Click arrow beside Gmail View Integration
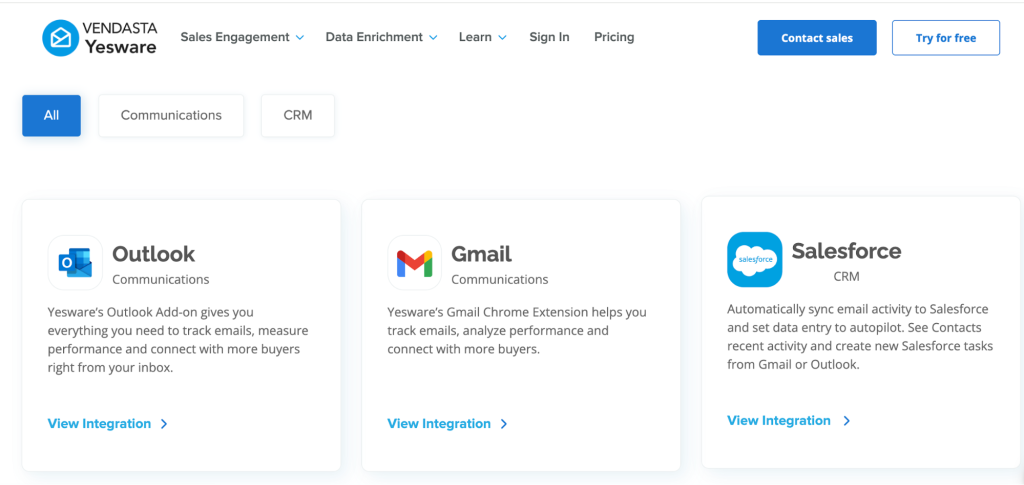1024x485 pixels. point(504,424)
